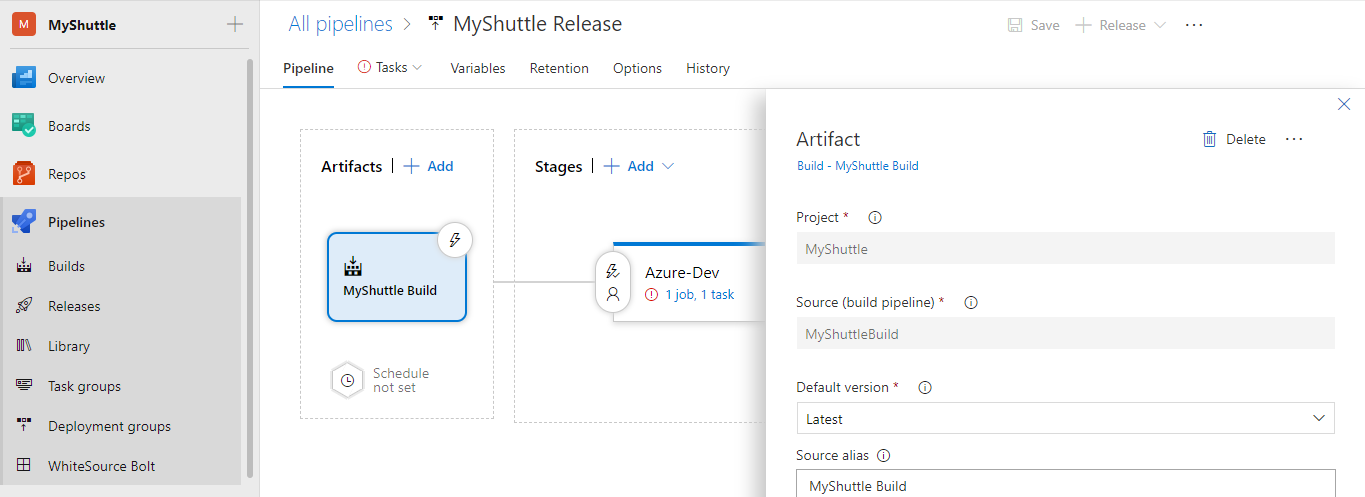Open the more actions ellipsis in header
The image size is (1365, 497).
(x=1194, y=25)
